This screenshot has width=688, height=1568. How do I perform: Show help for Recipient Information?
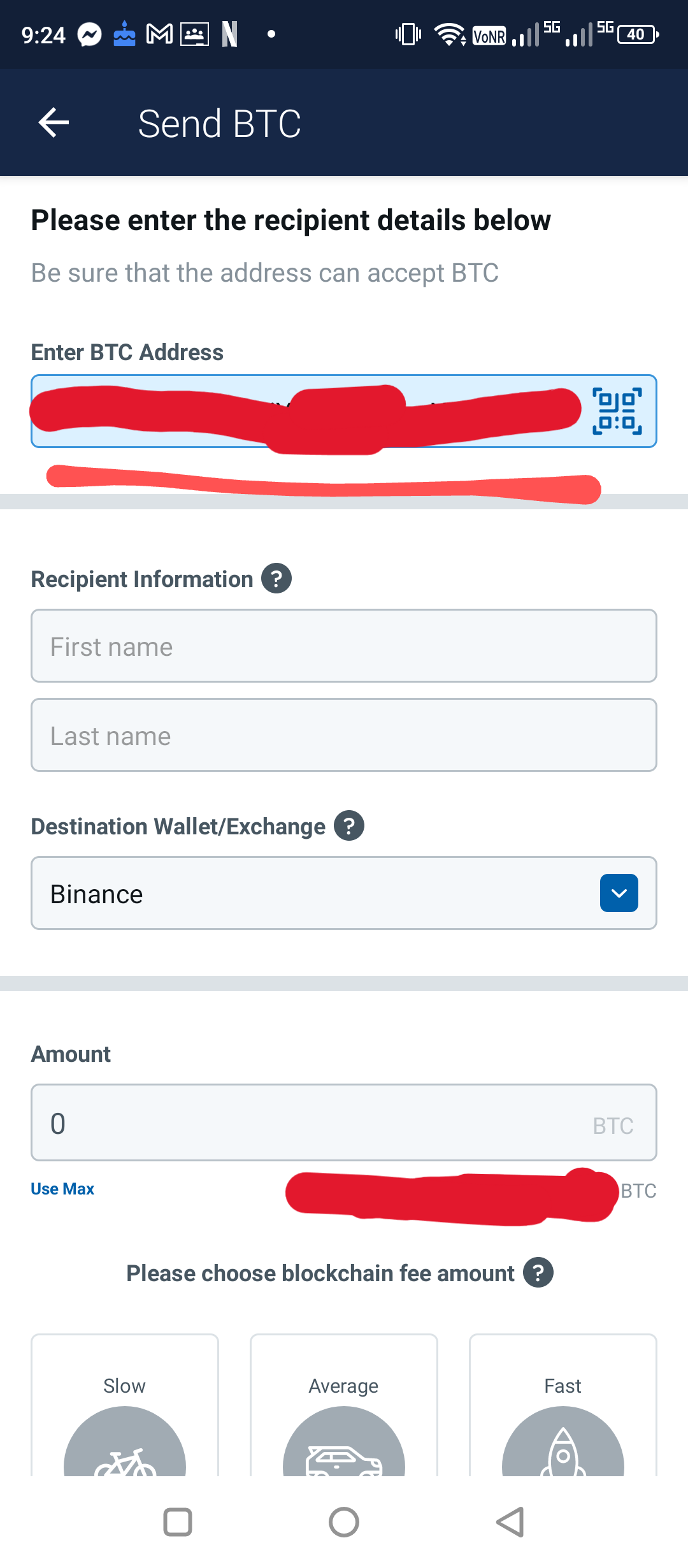(x=276, y=578)
